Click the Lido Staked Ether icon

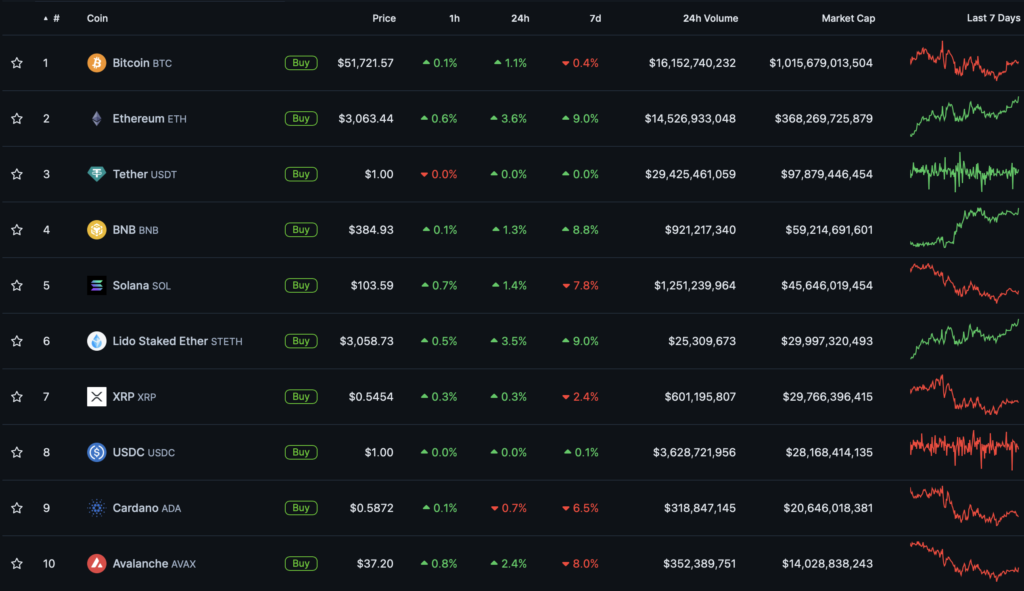[x=96, y=341]
